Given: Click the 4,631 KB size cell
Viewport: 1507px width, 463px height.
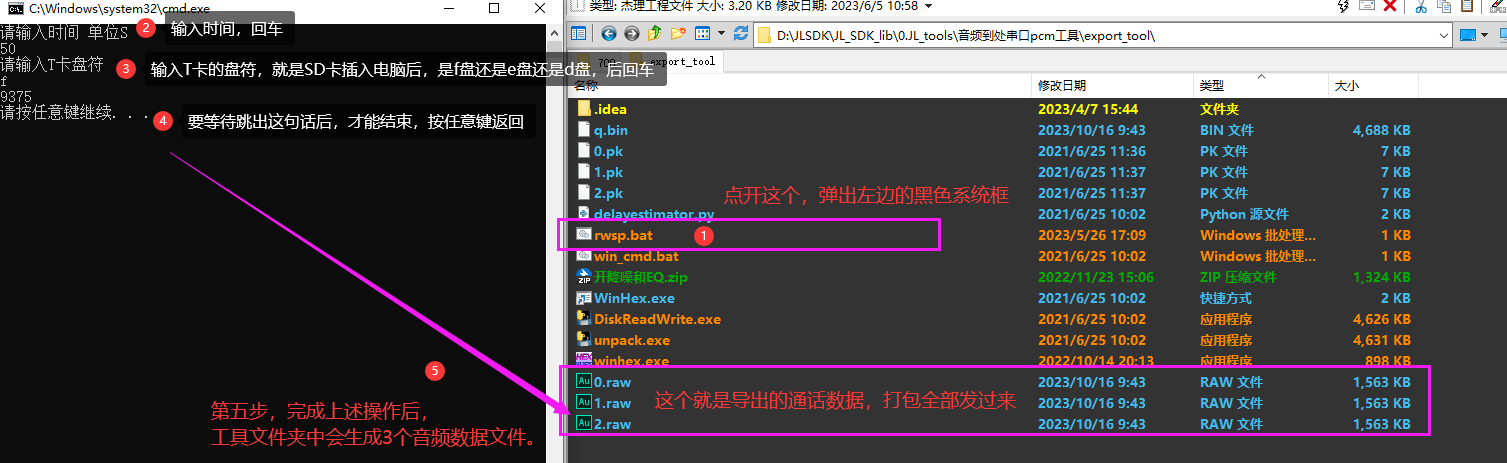Looking at the screenshot, I should pyautogui.click(x=1381, y=340).
